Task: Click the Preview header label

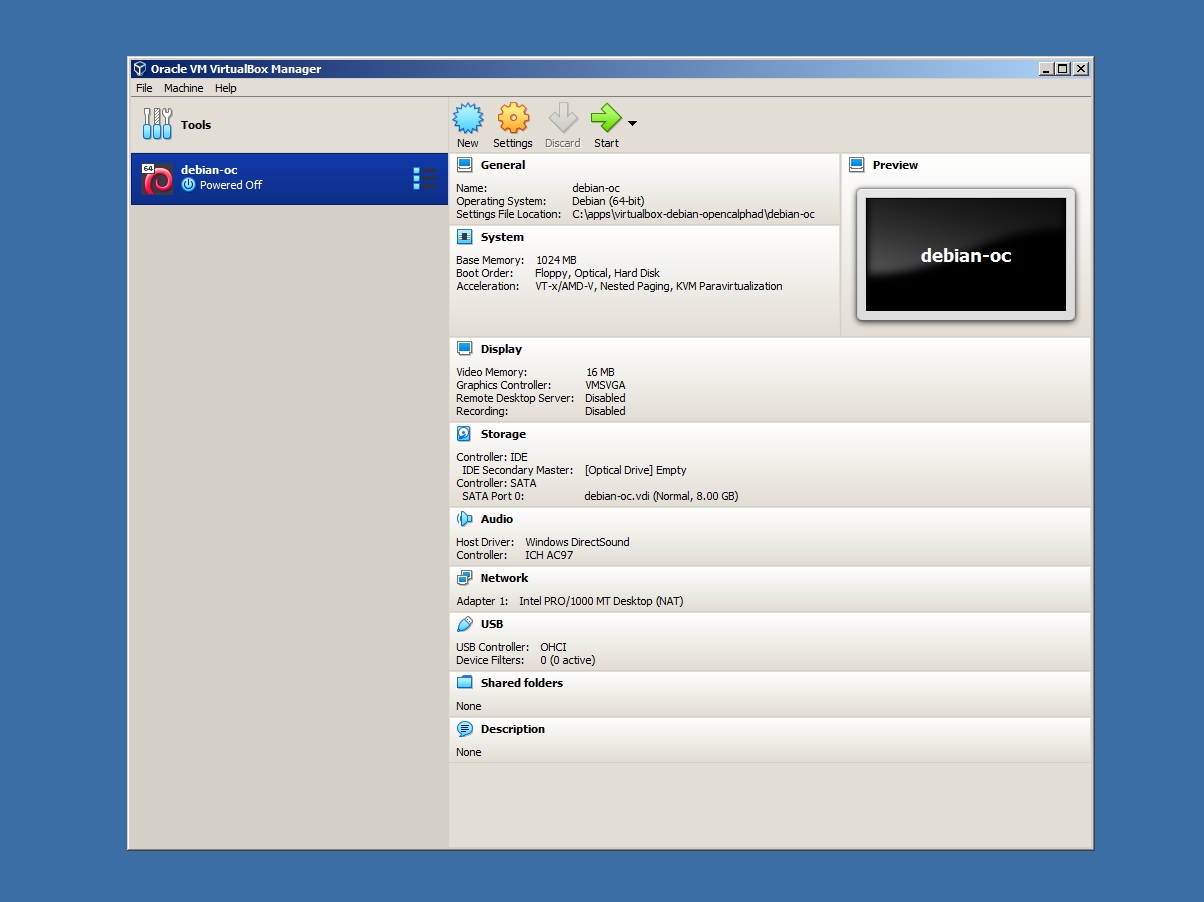Action: point(895,165)
